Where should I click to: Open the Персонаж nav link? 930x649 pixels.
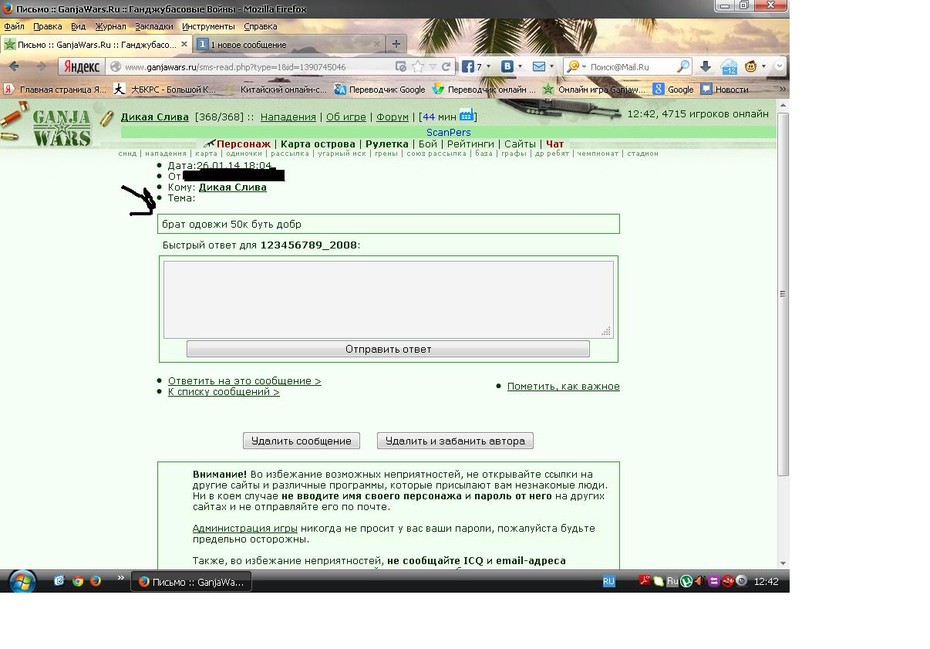click(x=244, y=144)
